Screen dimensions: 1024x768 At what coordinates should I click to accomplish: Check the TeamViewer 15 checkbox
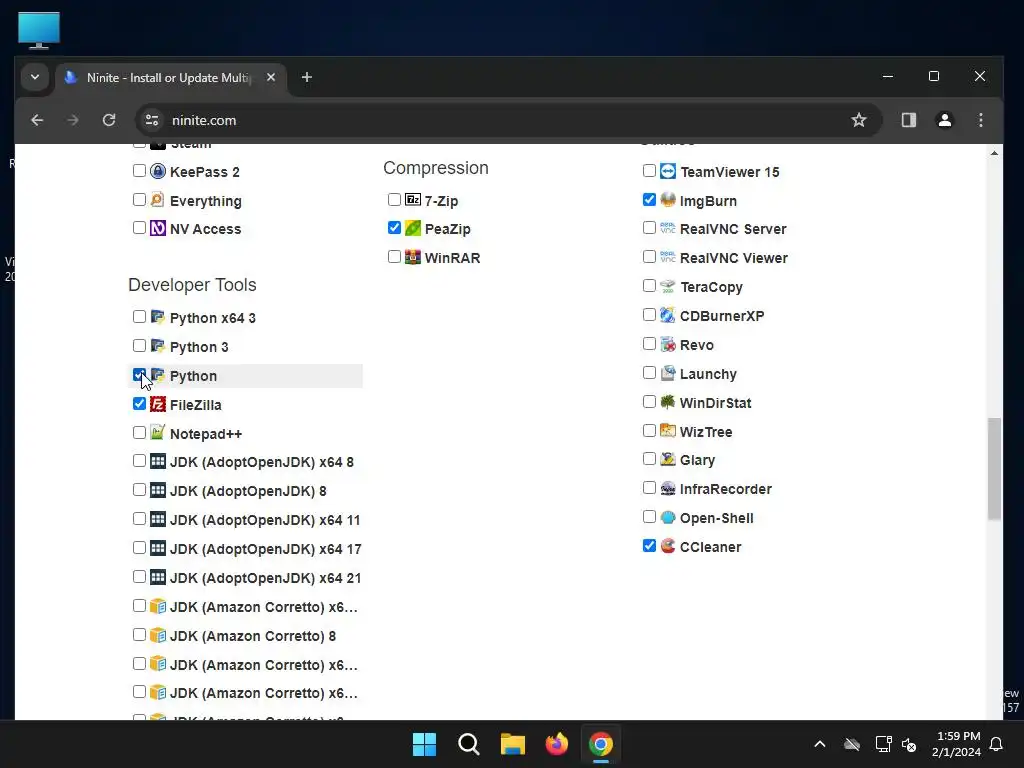[x=649, y=170]
